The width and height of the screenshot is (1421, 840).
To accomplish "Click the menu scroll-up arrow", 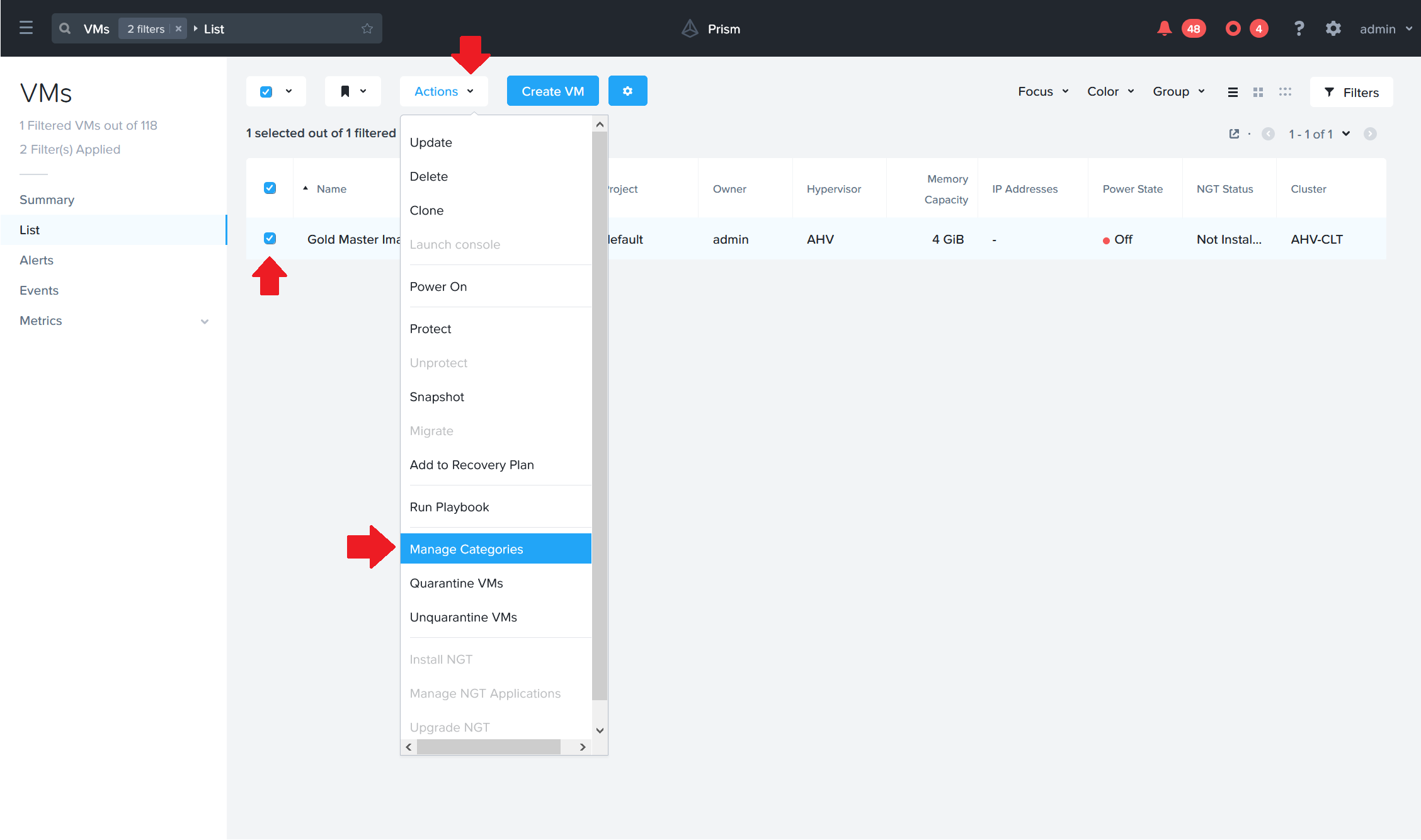I will (x=600, y=124).
